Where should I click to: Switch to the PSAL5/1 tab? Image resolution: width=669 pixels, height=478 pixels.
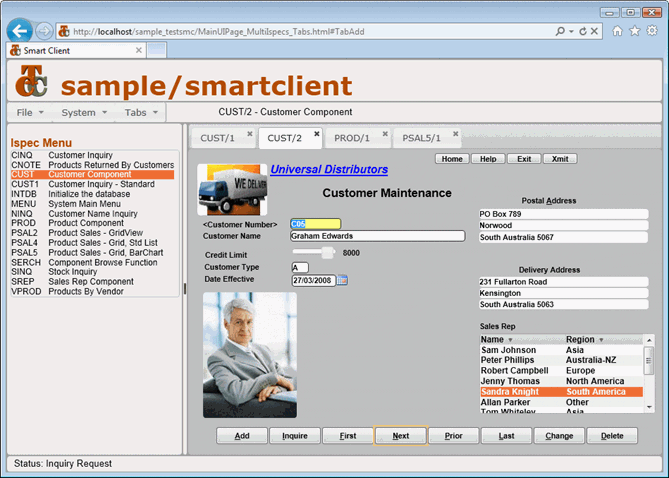[420, 138]
